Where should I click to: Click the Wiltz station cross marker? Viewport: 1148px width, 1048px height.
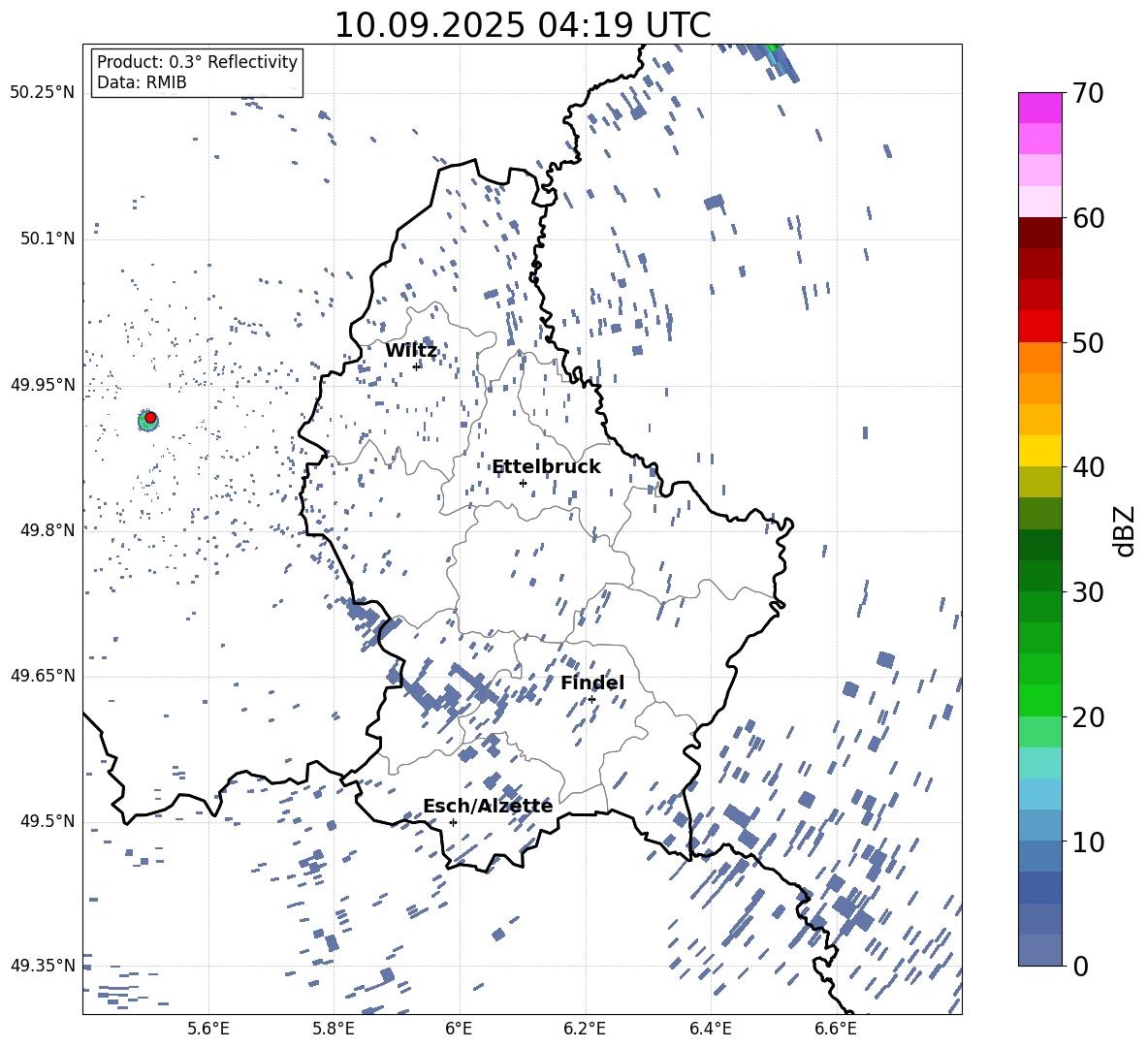tap(417, 366)
